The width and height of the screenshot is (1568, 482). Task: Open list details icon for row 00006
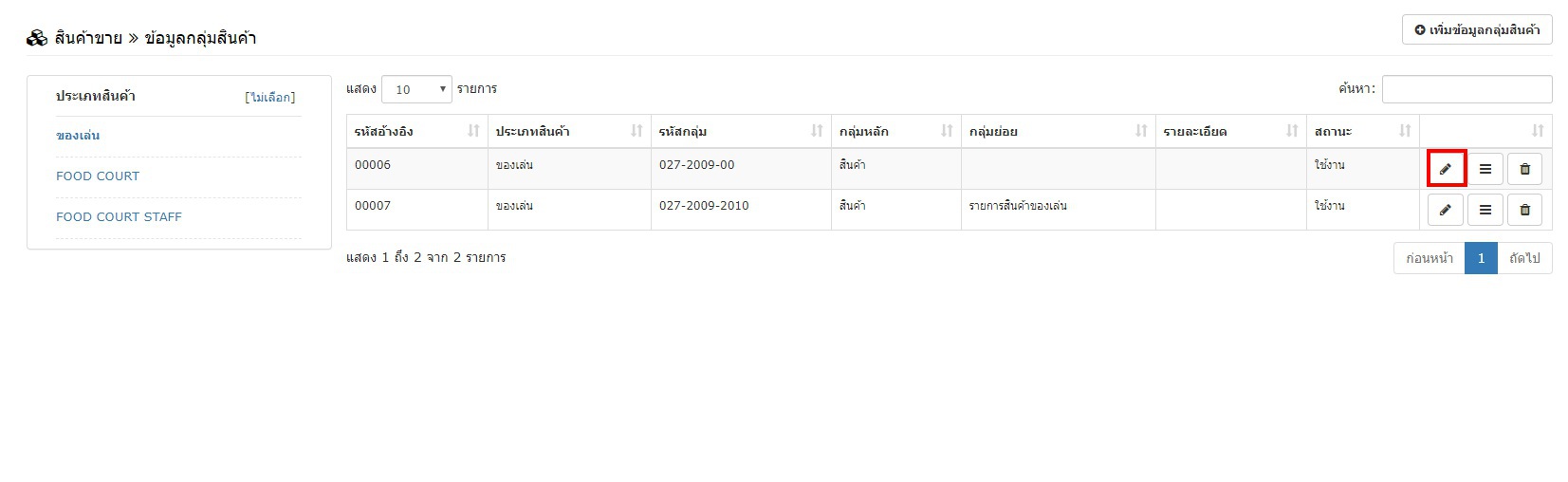[1485, 169]
